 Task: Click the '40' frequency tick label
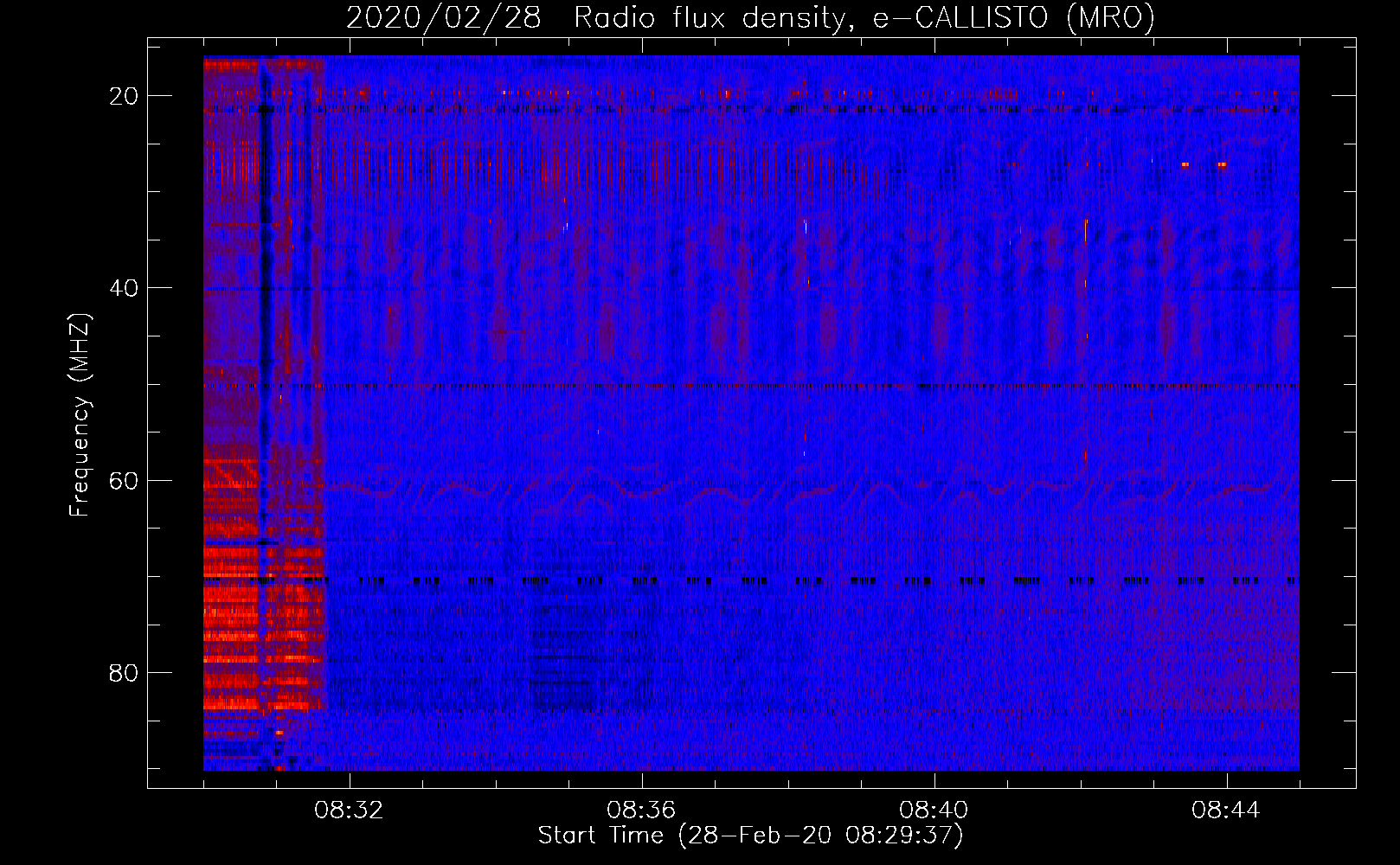coord(124,288)
